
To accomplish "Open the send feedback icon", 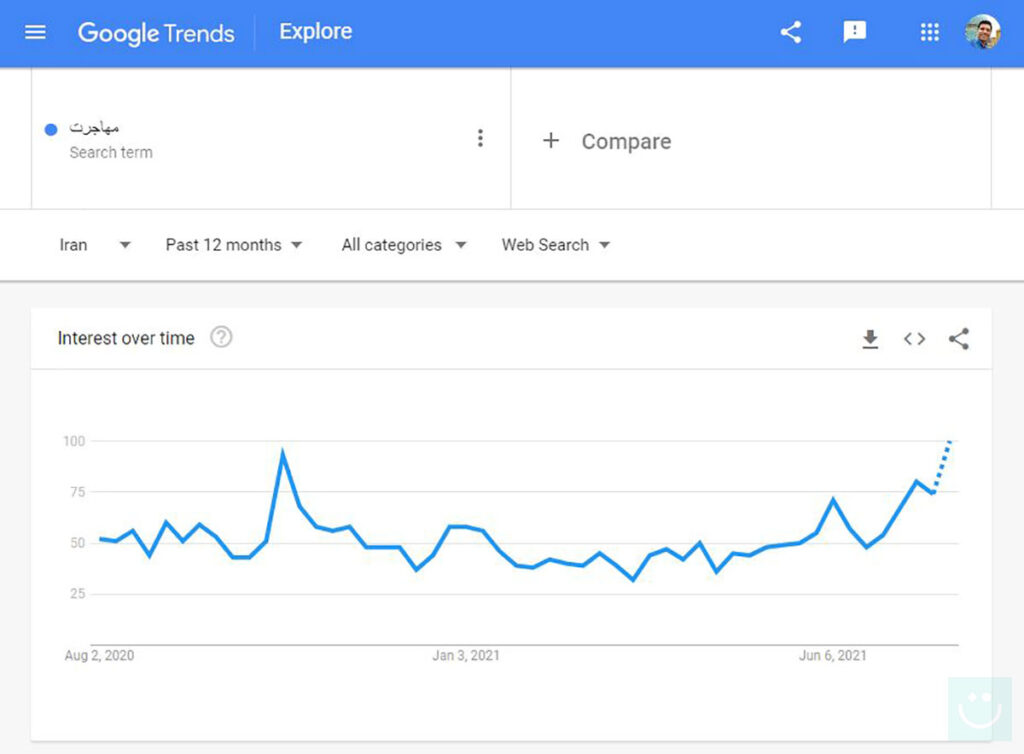I will (855, 32).
